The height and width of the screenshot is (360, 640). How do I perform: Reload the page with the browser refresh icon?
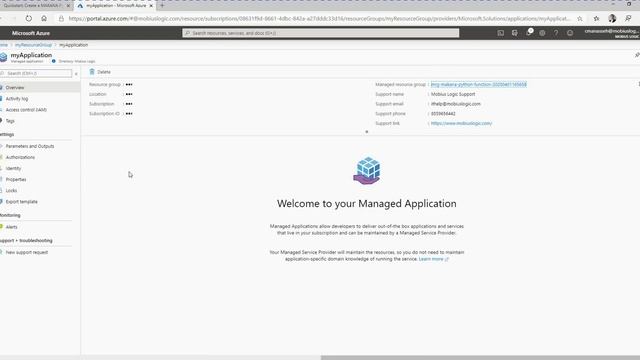tap(29, 18)
